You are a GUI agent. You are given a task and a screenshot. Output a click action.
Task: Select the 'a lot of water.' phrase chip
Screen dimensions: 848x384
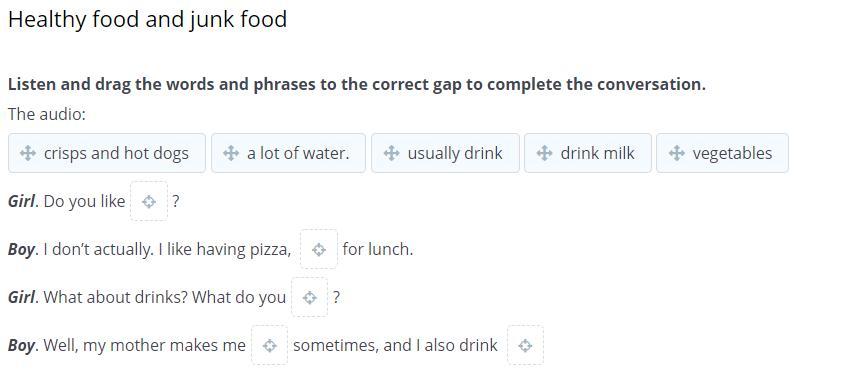coord(288,153)
